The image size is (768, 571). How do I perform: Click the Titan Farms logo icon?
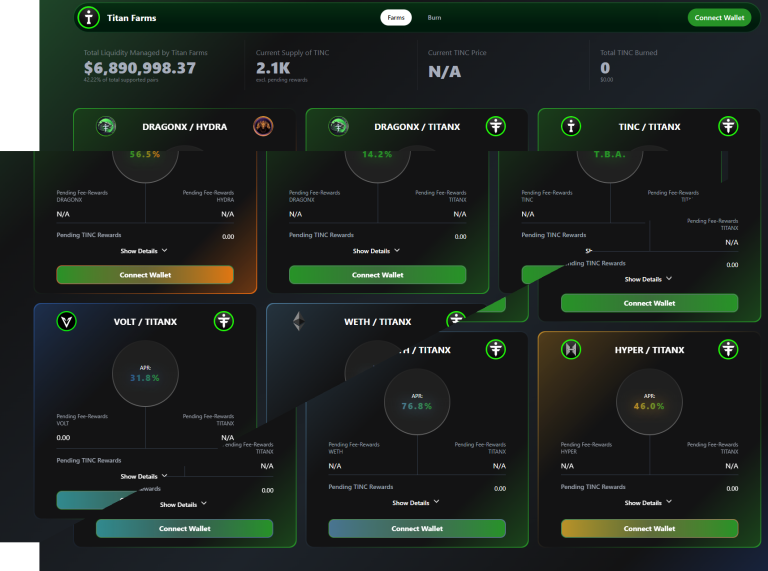tap(89, 18)
